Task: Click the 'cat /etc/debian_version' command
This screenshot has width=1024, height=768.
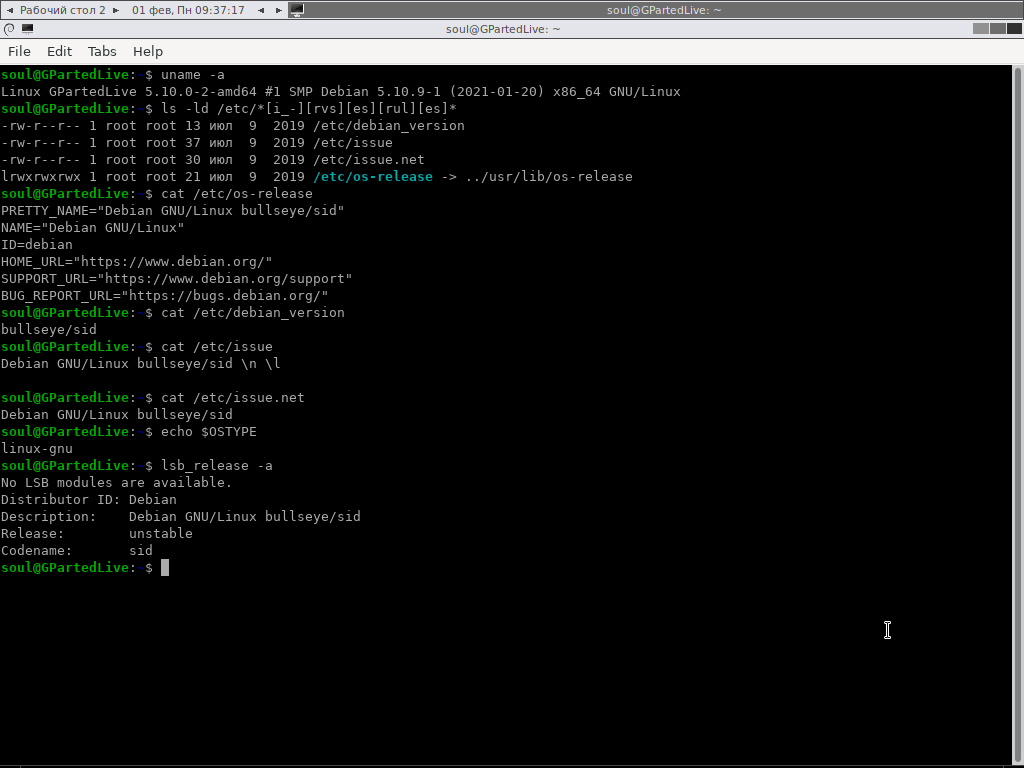Action: coord(253,312)
